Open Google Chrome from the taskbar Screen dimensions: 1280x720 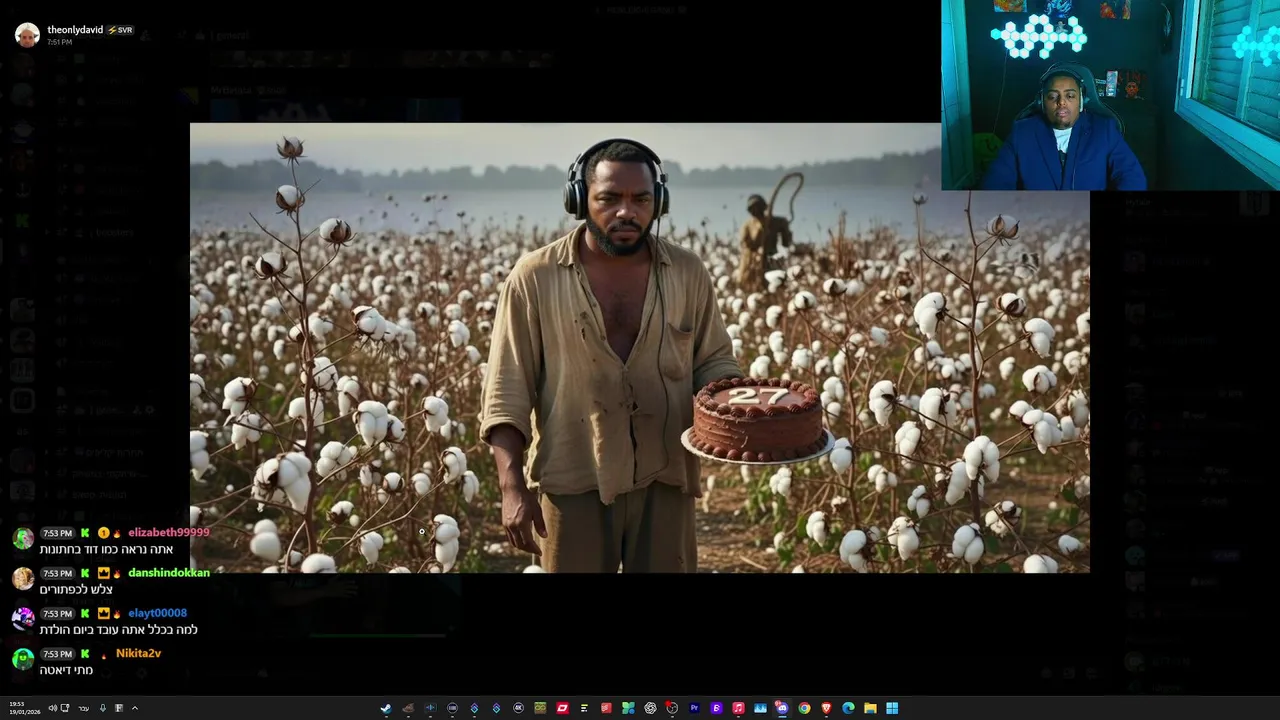(804, 708)
